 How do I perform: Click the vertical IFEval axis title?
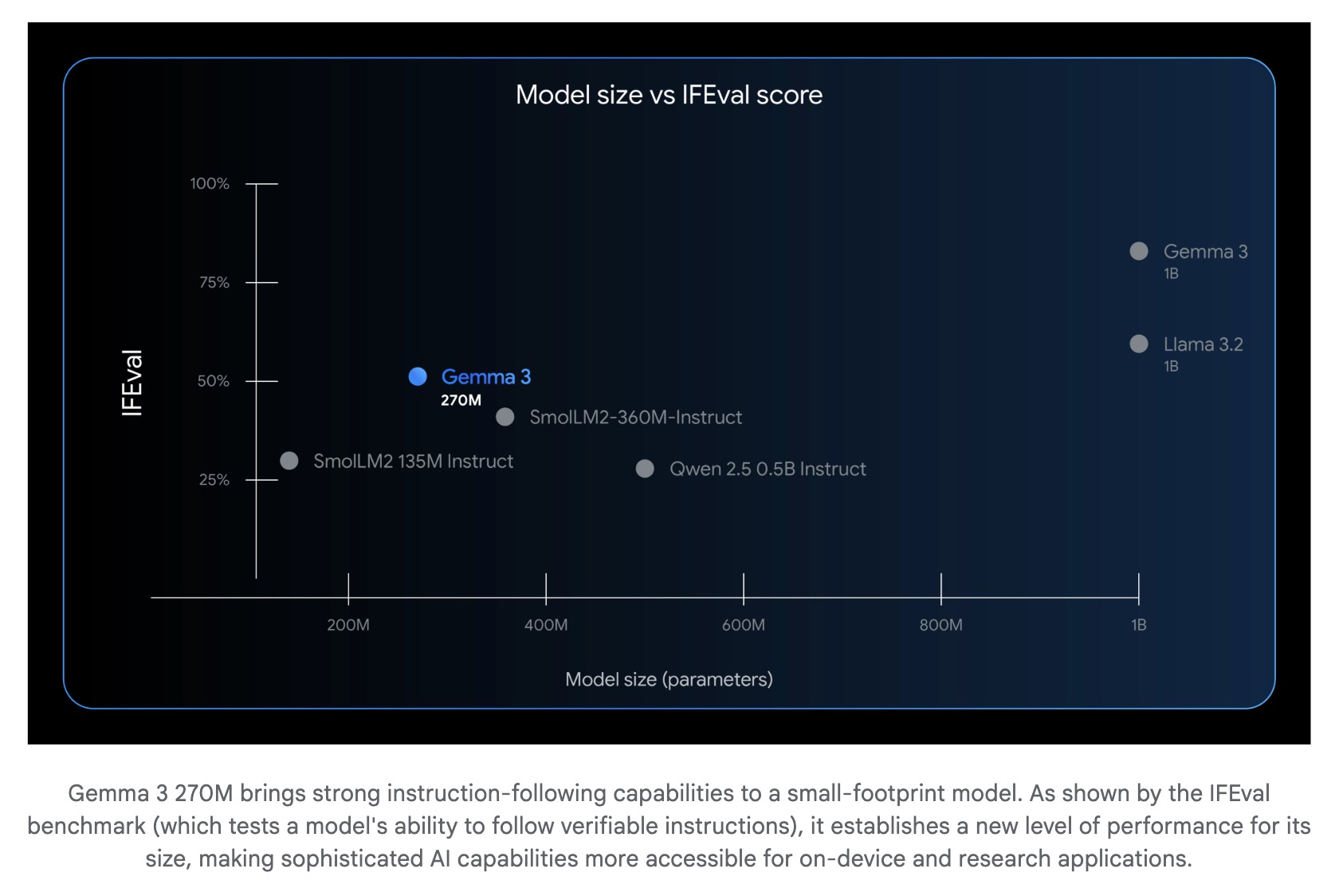132,383
